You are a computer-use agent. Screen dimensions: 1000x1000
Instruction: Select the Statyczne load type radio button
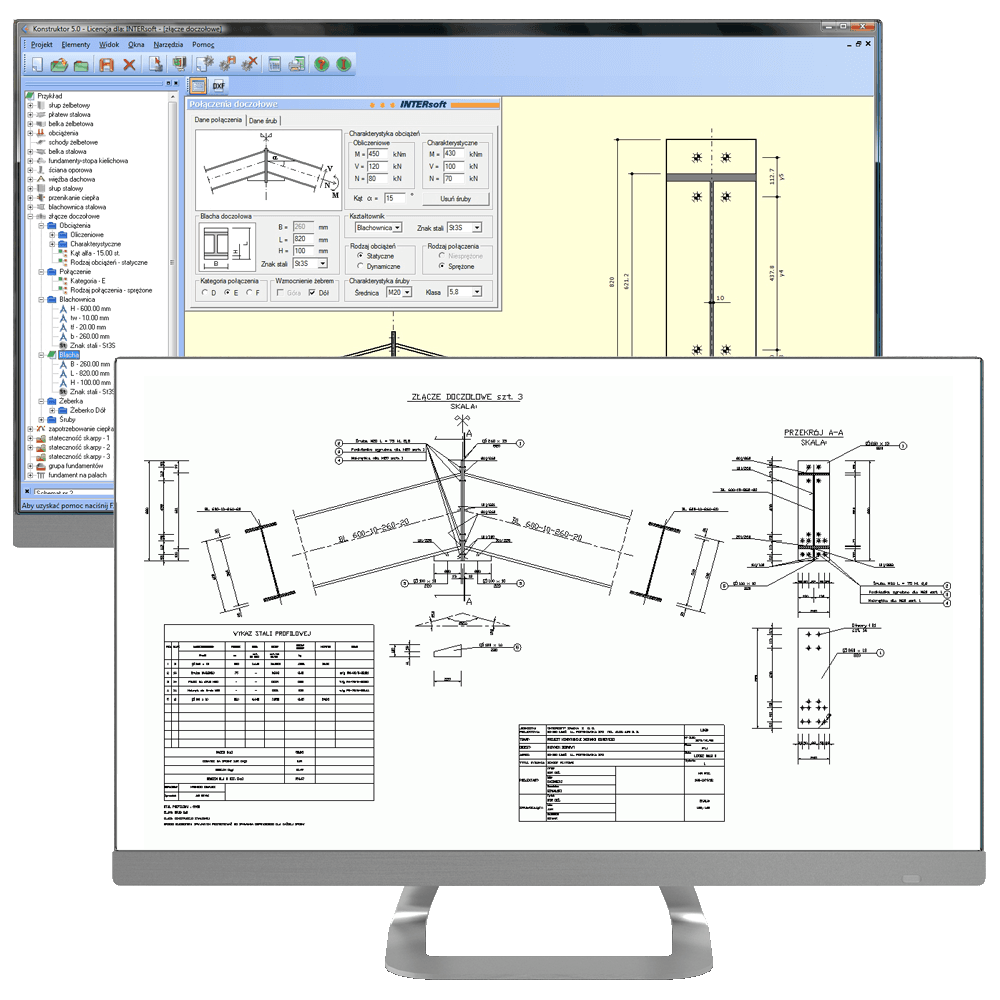point(360,256)
